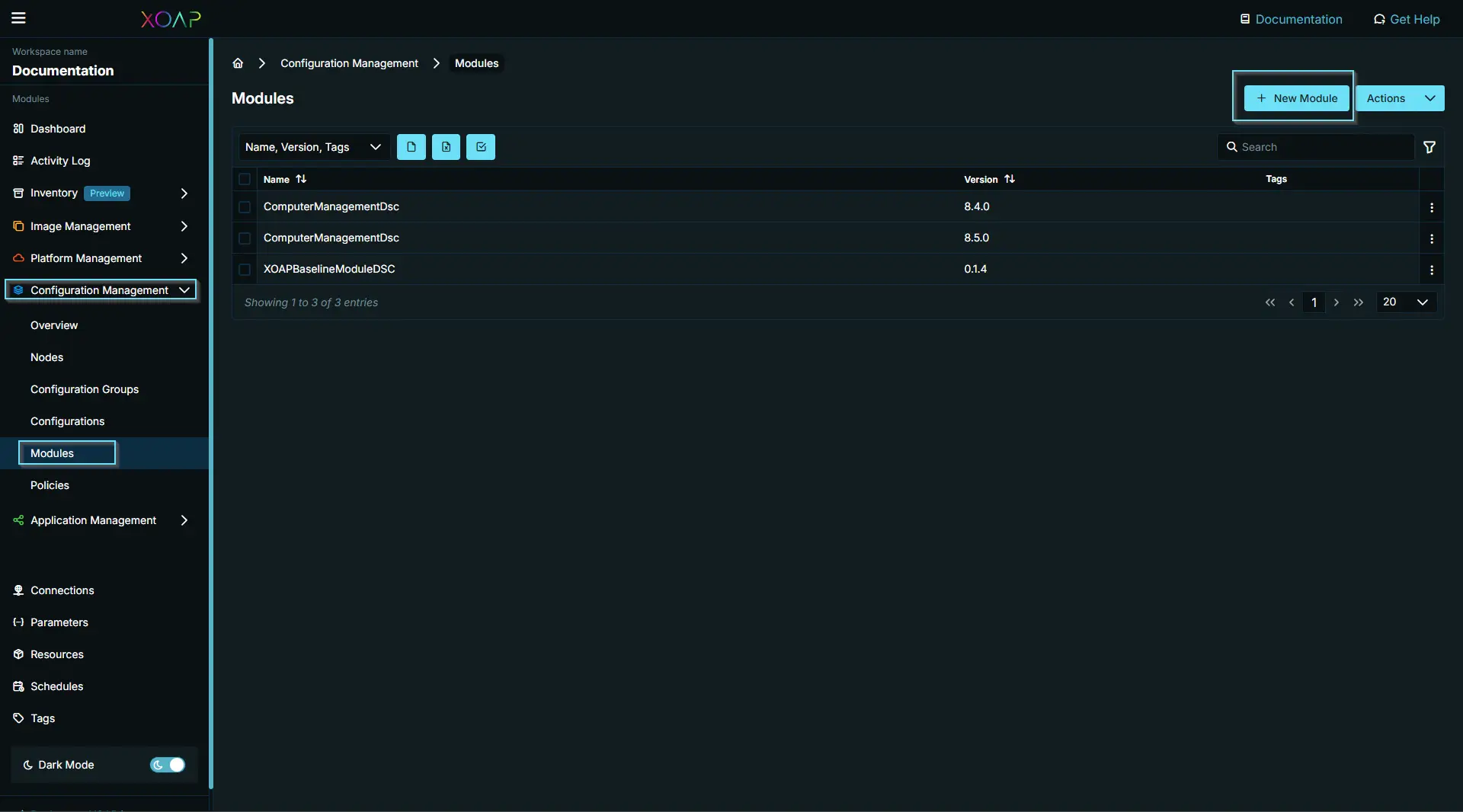Select Policies in the sidebar
The height and width of the screenshot is (812, 1463).
[49, 485]
